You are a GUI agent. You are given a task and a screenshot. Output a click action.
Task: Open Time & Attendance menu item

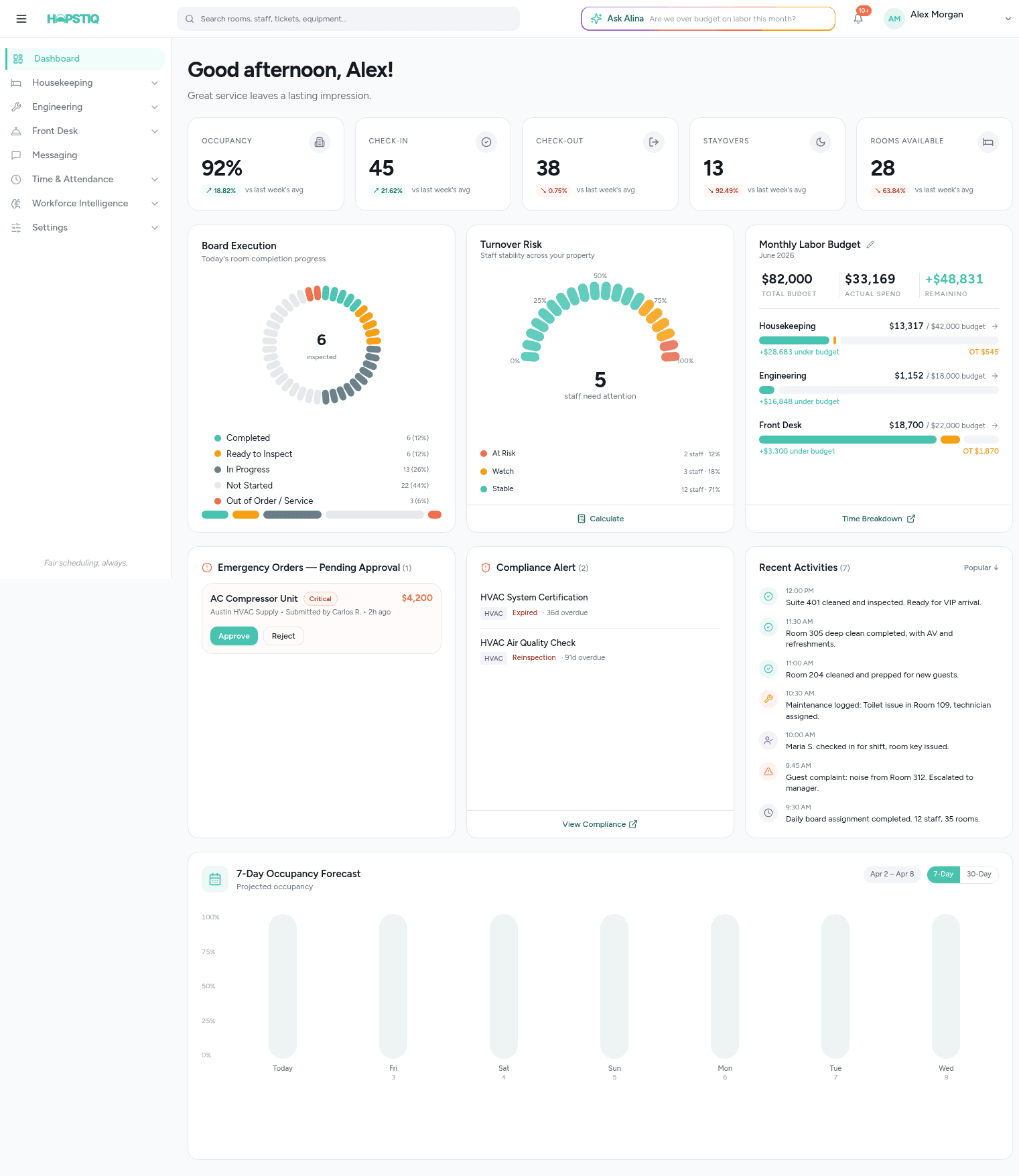coord(85,180)
